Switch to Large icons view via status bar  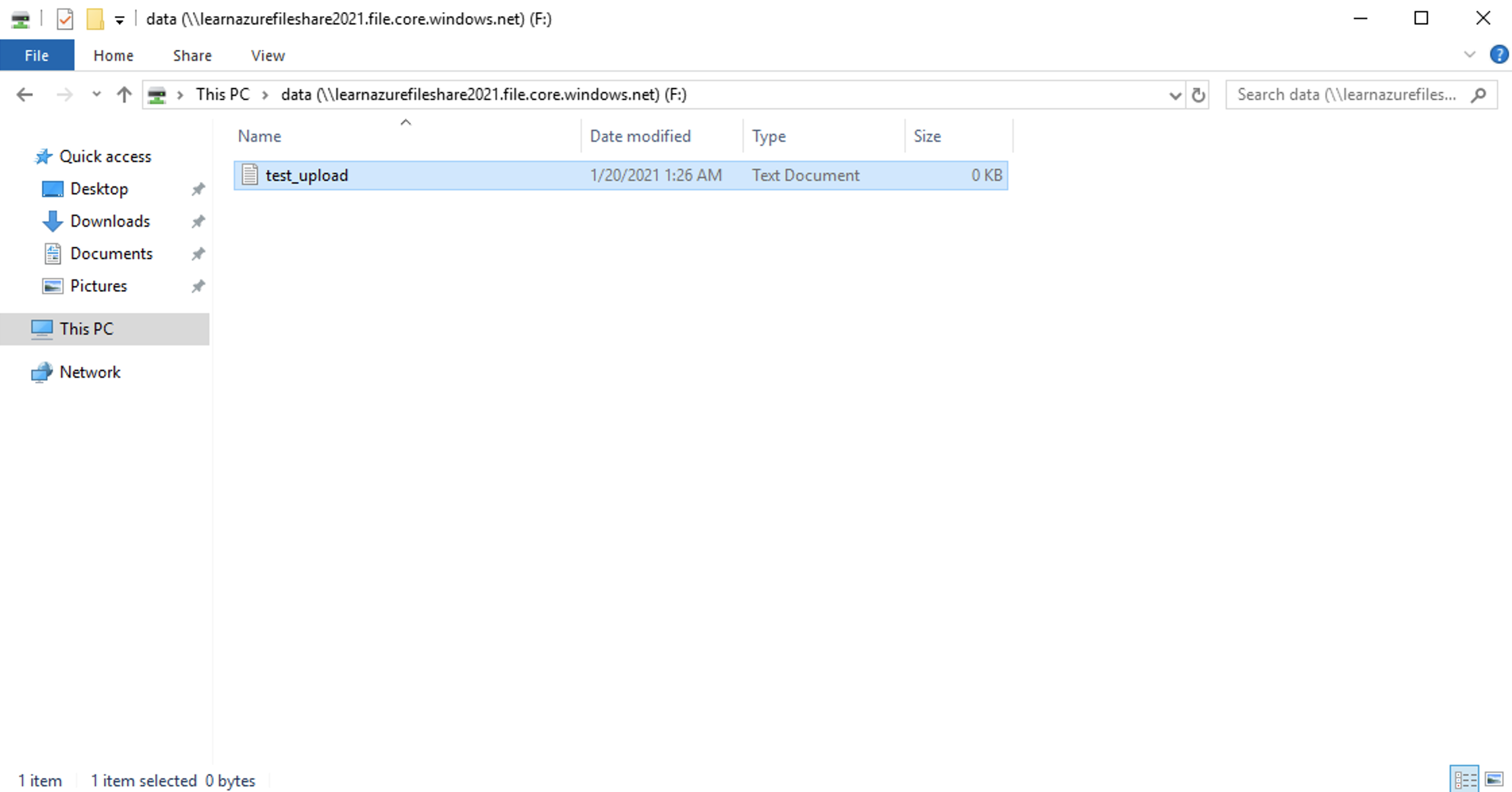1494,780
